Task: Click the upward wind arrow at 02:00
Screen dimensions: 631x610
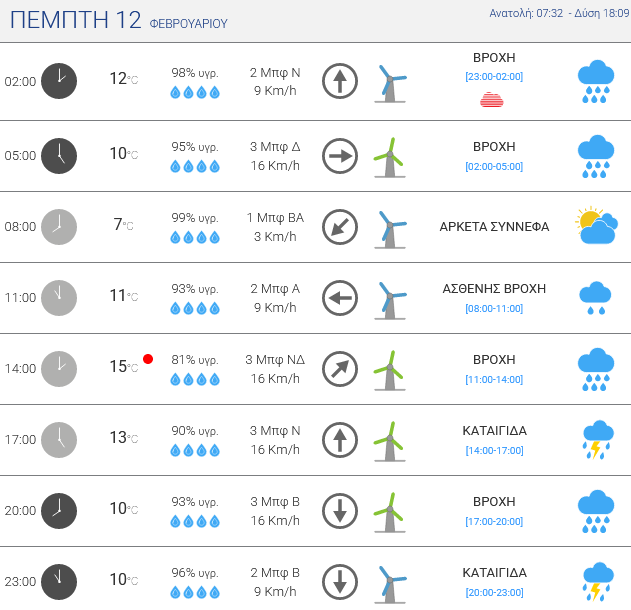Action: point(340,81)
